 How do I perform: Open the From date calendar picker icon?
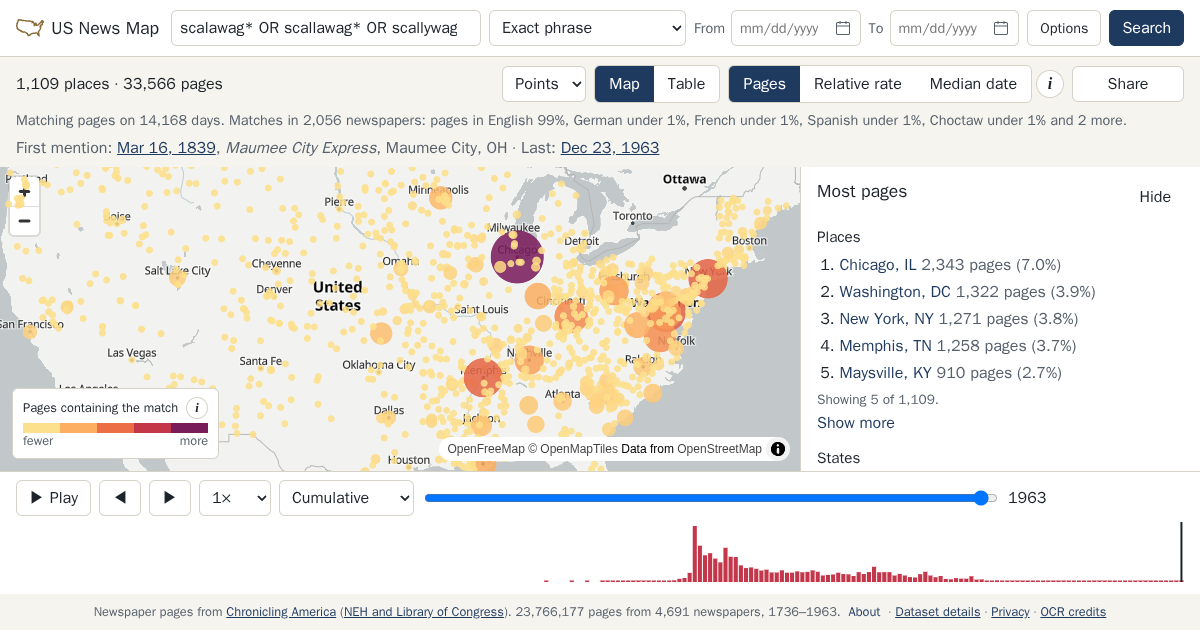tap(843, 28)
